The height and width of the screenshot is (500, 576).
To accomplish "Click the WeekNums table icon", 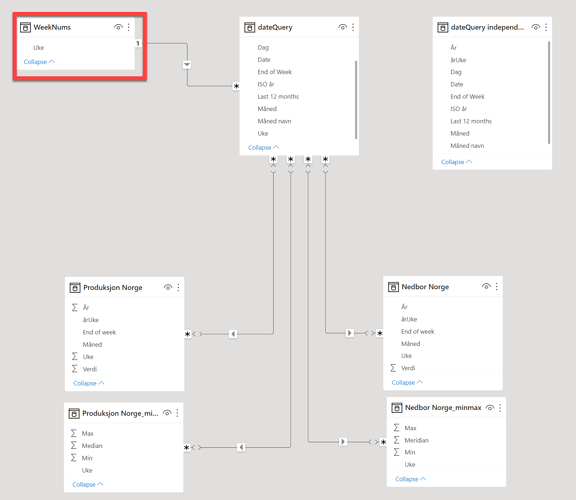I will click(x=25, y=28).
